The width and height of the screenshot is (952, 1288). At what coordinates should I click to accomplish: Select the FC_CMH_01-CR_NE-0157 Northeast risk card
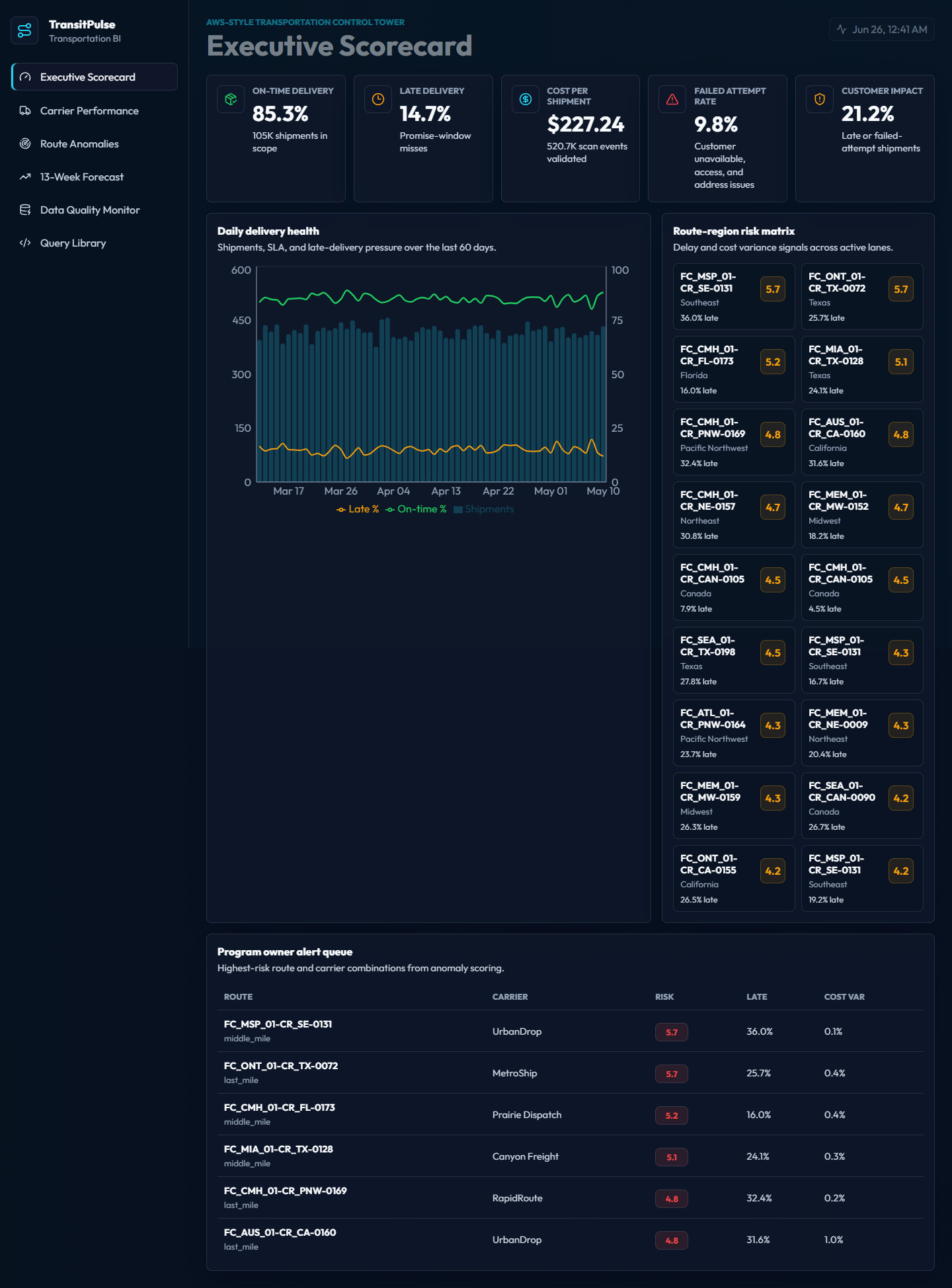(x=734, y=514)
